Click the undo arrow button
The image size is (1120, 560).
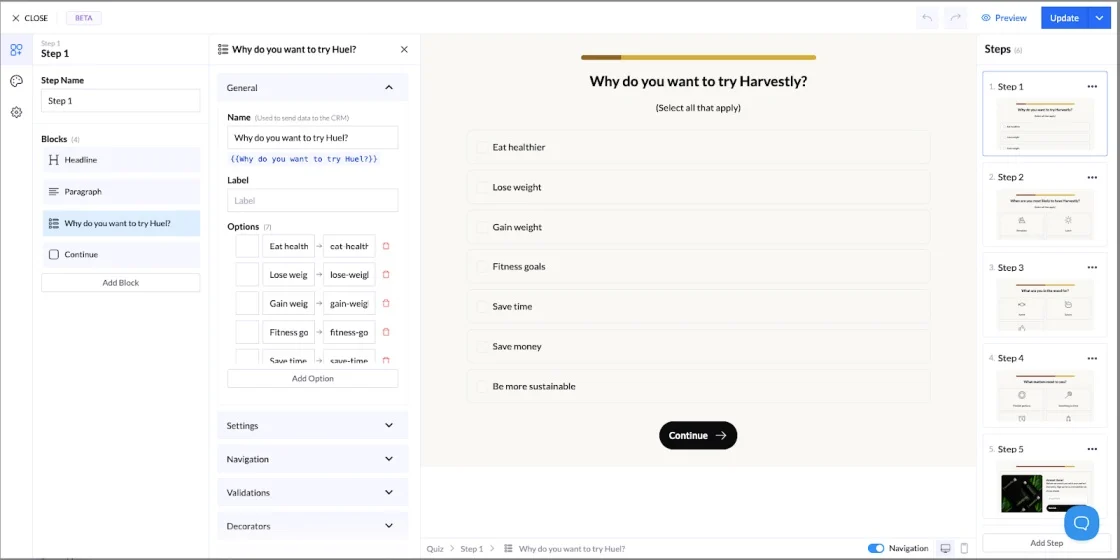[x=927, y=18]
